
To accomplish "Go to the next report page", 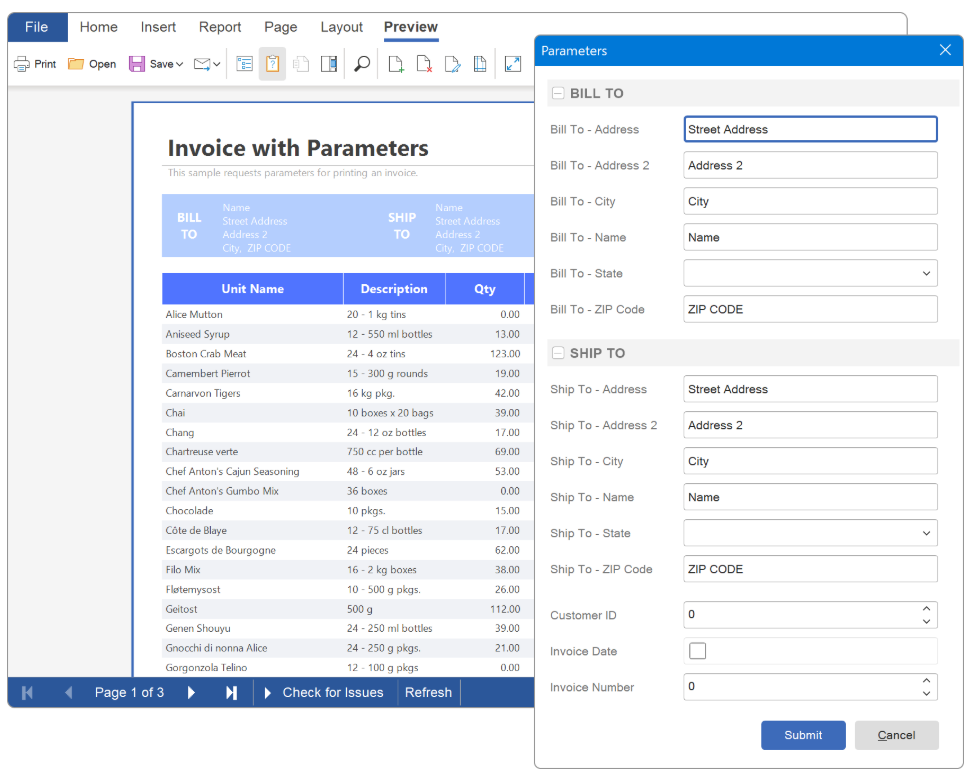I will 192,692.
